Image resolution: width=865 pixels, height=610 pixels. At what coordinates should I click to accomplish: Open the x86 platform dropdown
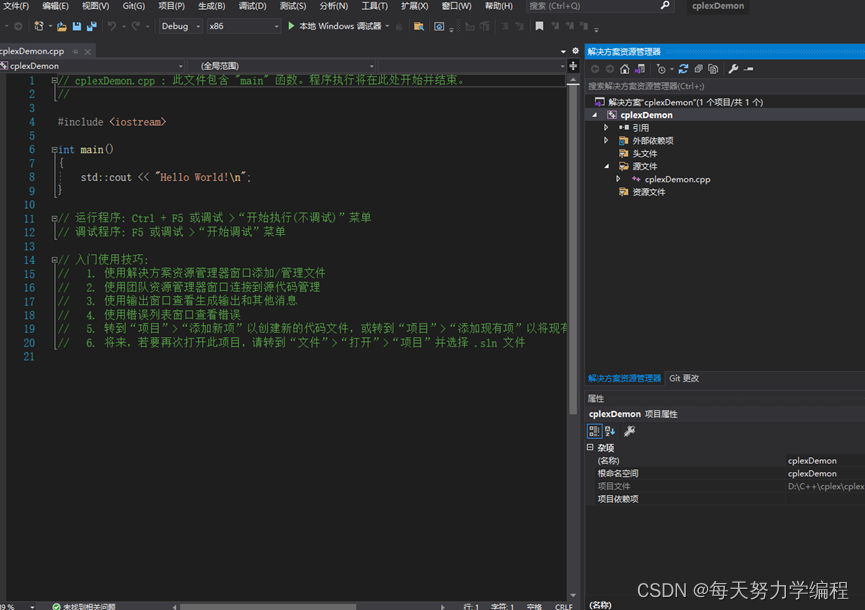click(245, 27)
